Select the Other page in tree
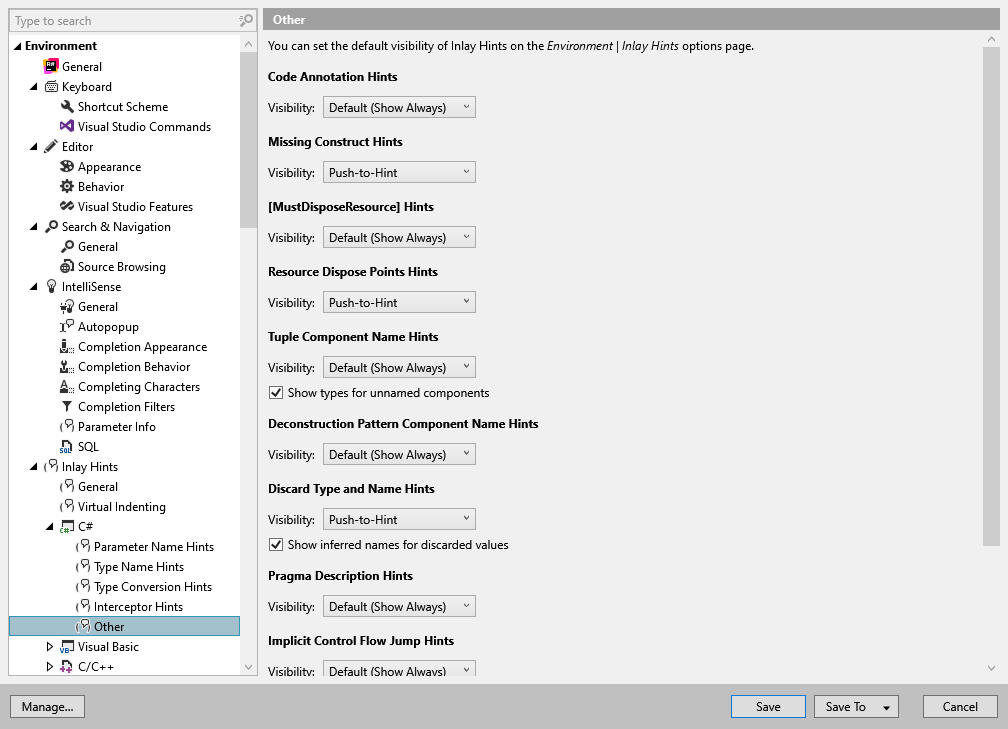 [x=124, y=626]
